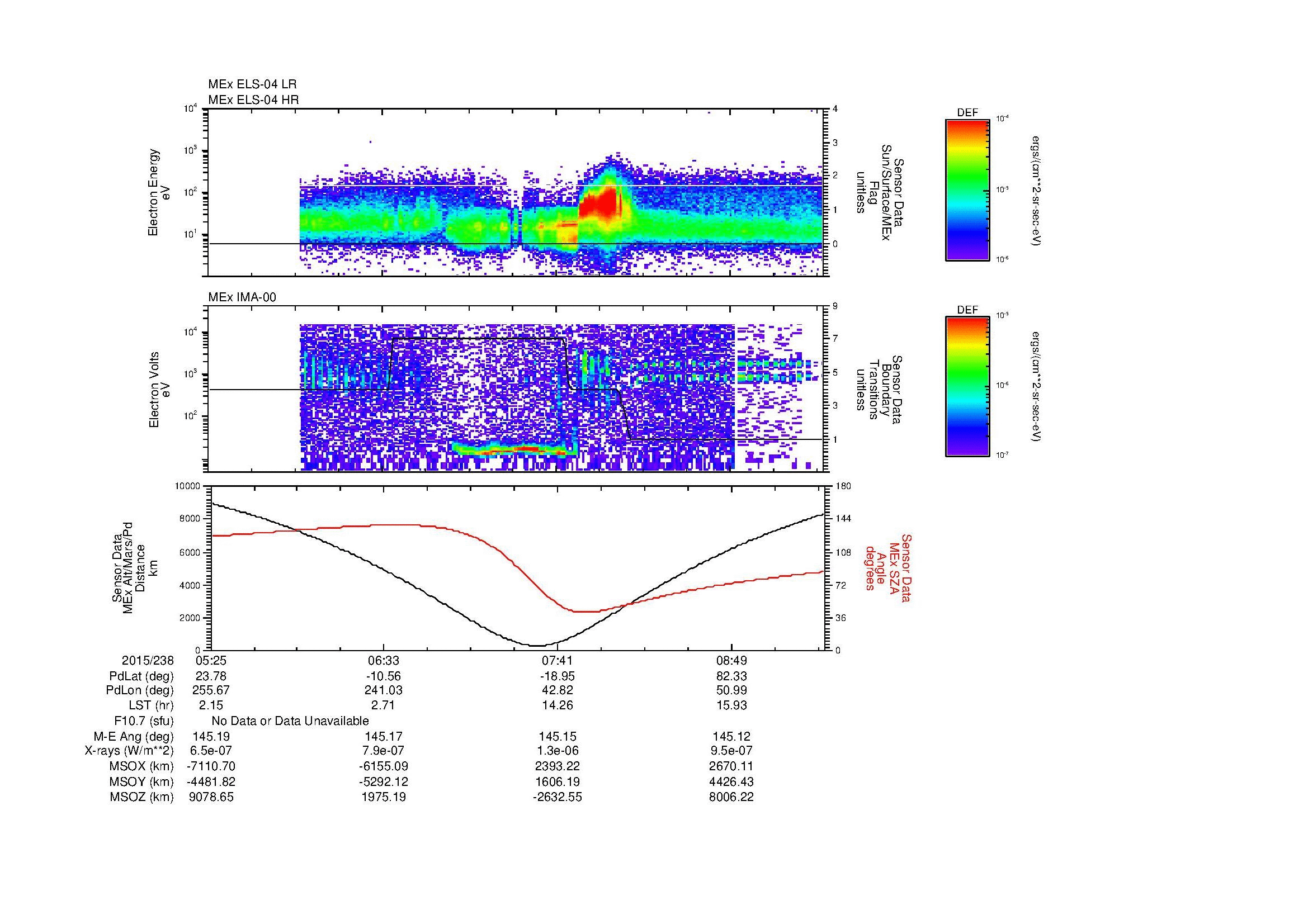
Task: Click PdLat value '-10.56'
Action: 384,676
